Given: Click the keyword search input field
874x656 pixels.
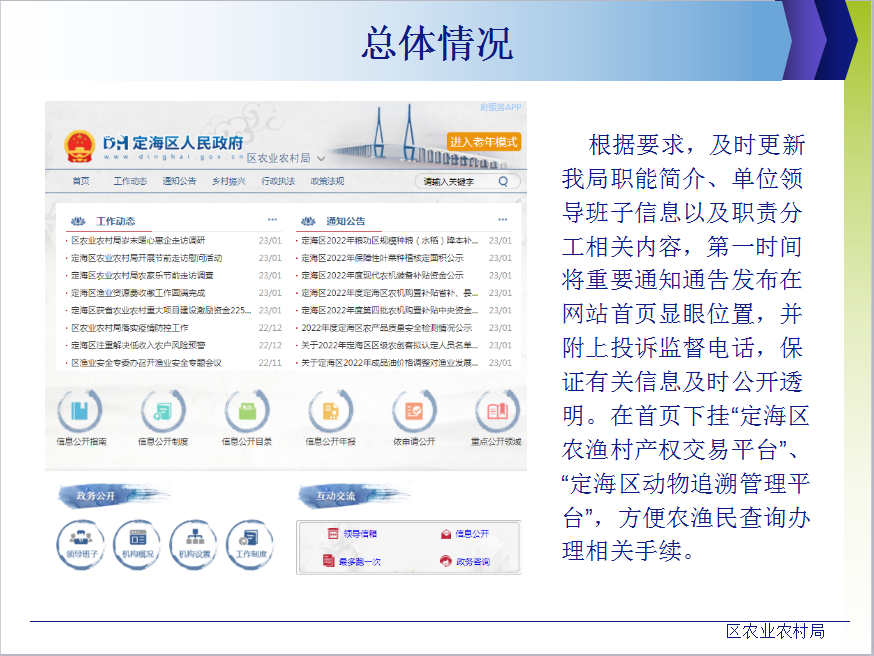Looking at the screenshot, I should pyautogui.click(x=455, y=182).
